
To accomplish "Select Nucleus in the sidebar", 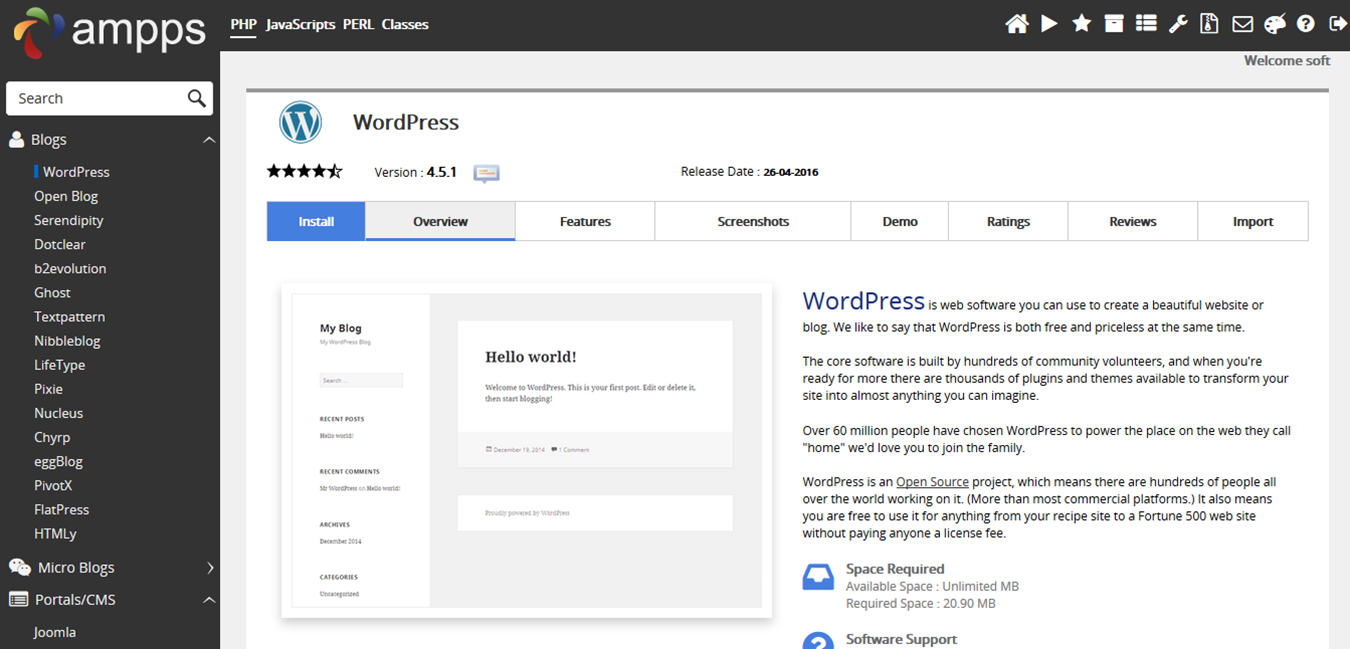I will click(x=59, y=413).
